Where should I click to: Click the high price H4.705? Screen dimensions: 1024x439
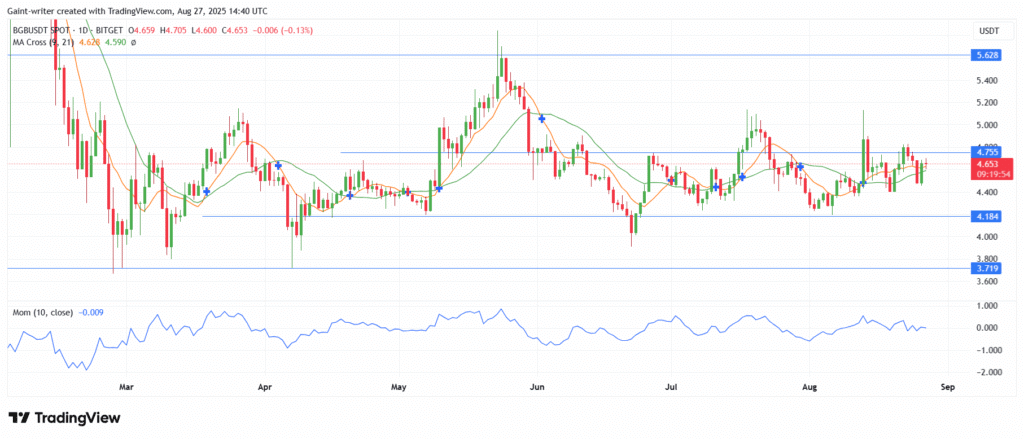[174, 30]
